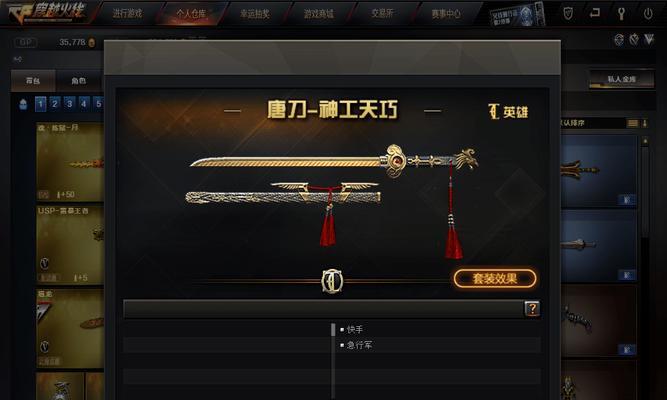Select the USP weapon thumbnail

70,245
